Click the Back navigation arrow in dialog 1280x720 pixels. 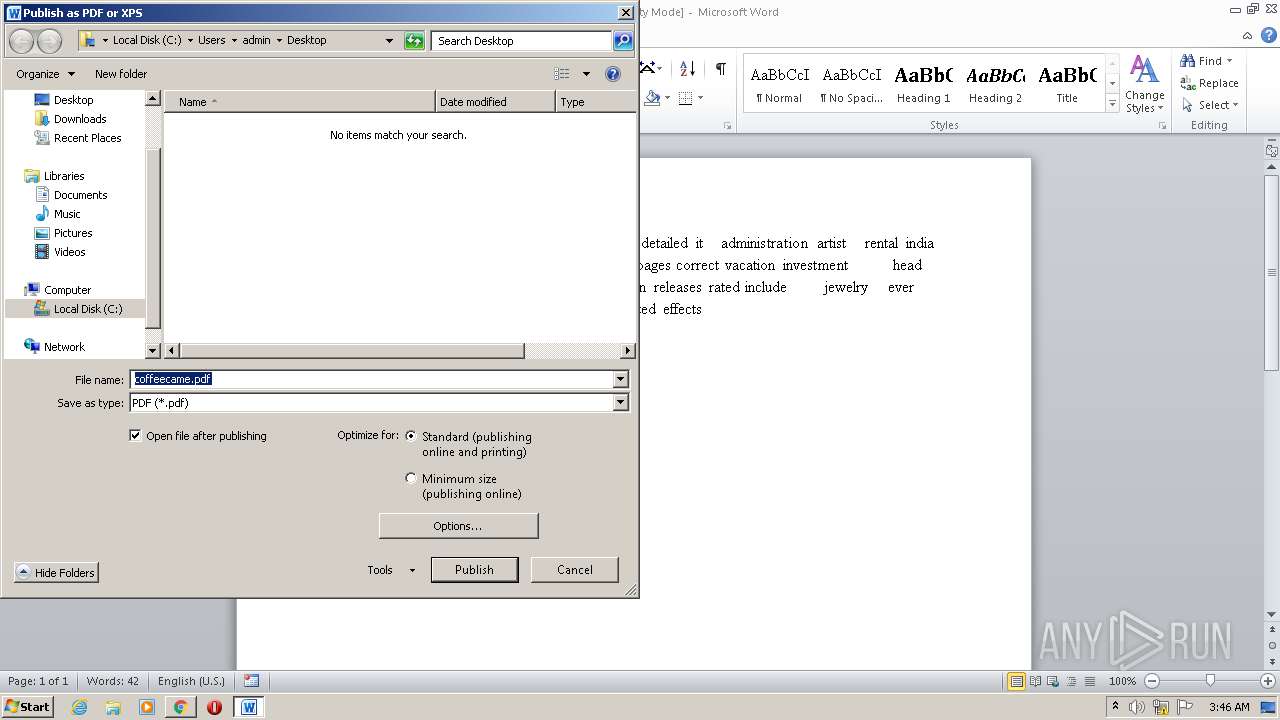click(x=21, y=41)
